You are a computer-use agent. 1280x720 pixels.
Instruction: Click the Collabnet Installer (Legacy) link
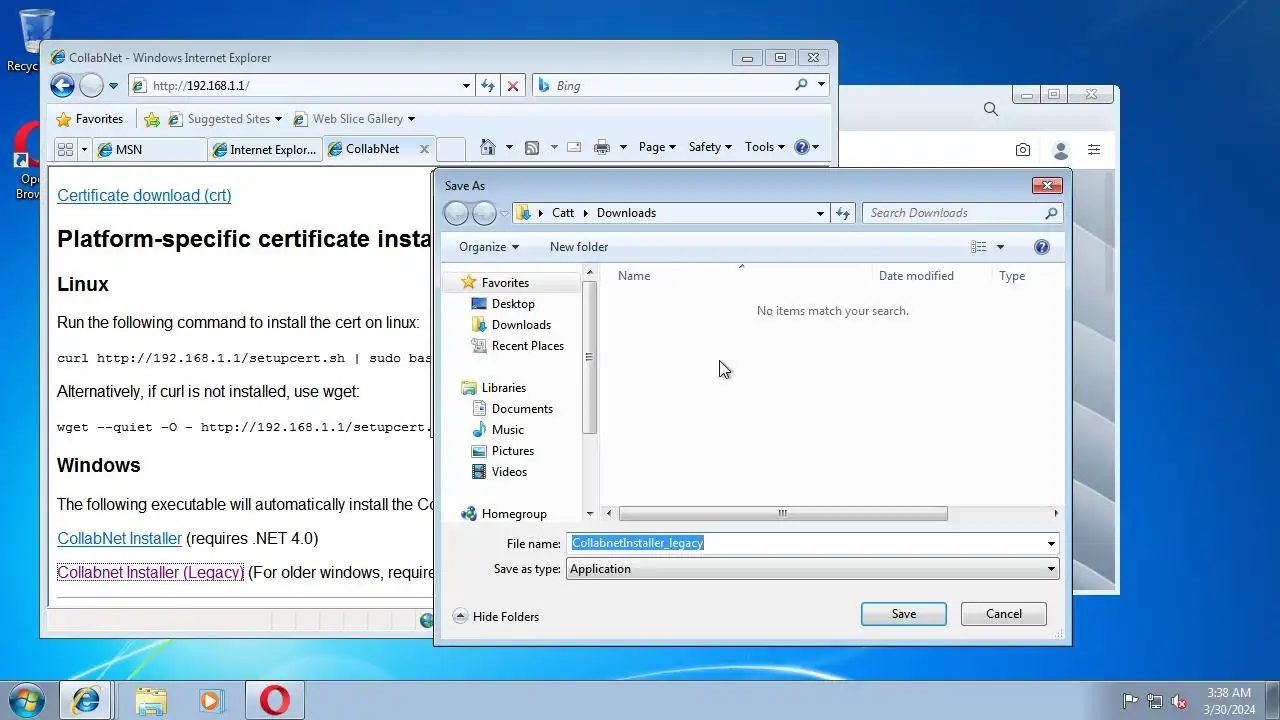150,572
